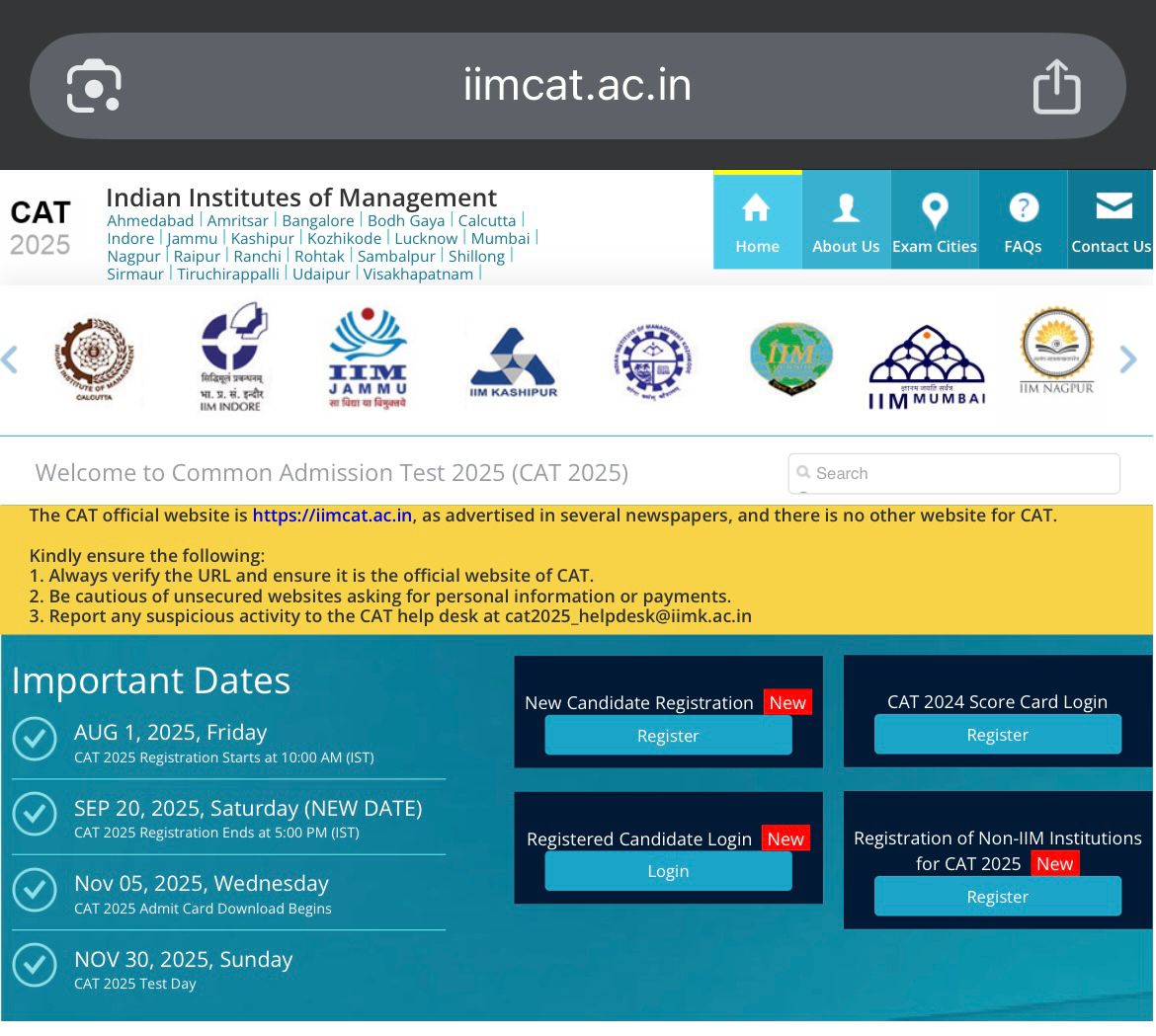Open the iimcat.ac.in address field
This screenshot has width=1156, height=1036.
tap(577, 86)
